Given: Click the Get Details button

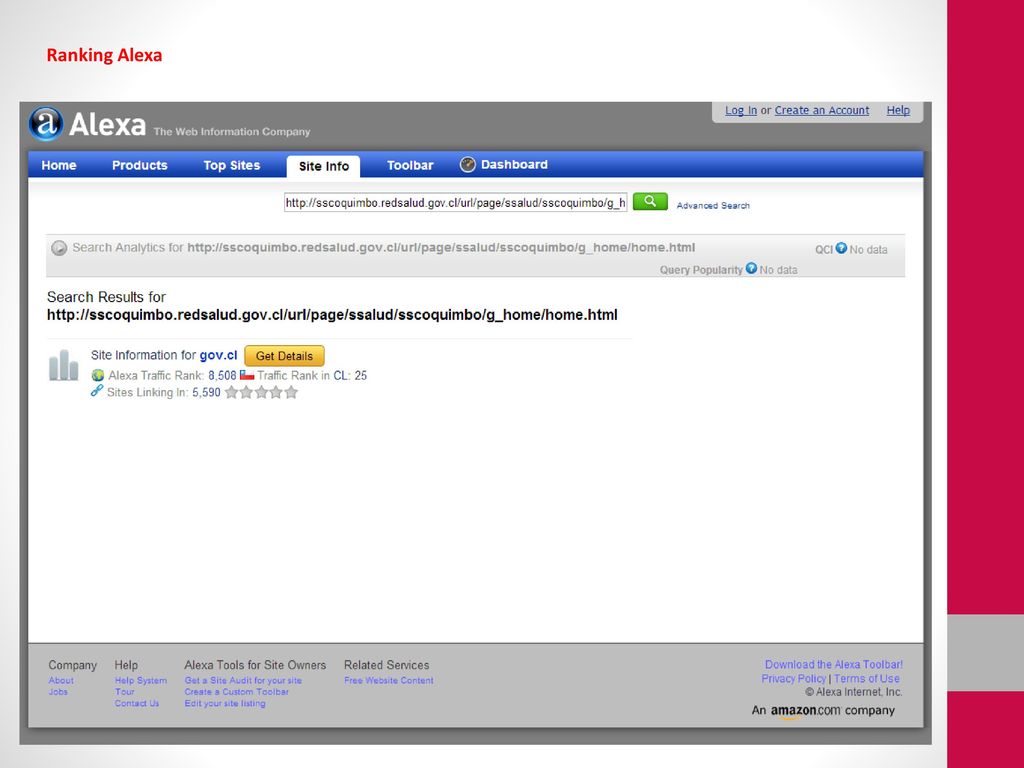Looking at the screenshot, I should point(284,356).
